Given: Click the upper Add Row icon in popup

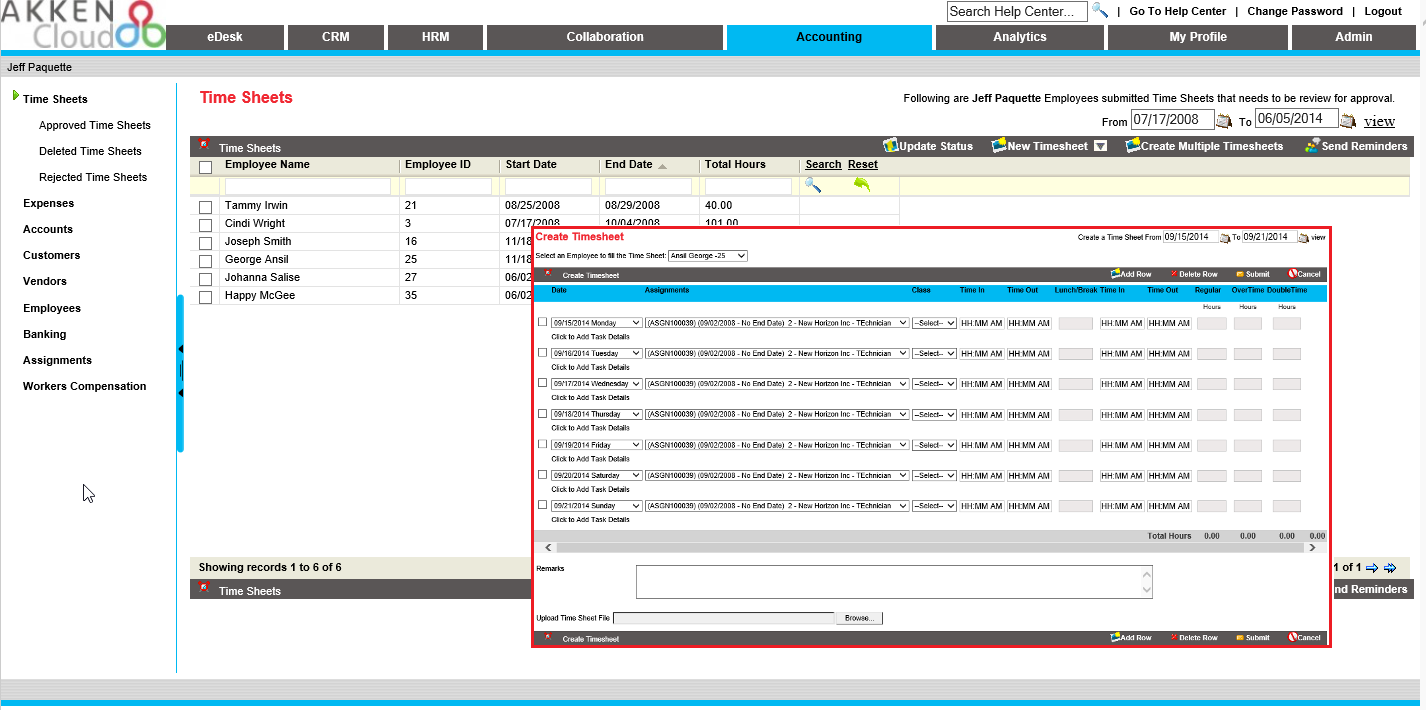Looking at the screenshot, I should [x=1115, y=274].
